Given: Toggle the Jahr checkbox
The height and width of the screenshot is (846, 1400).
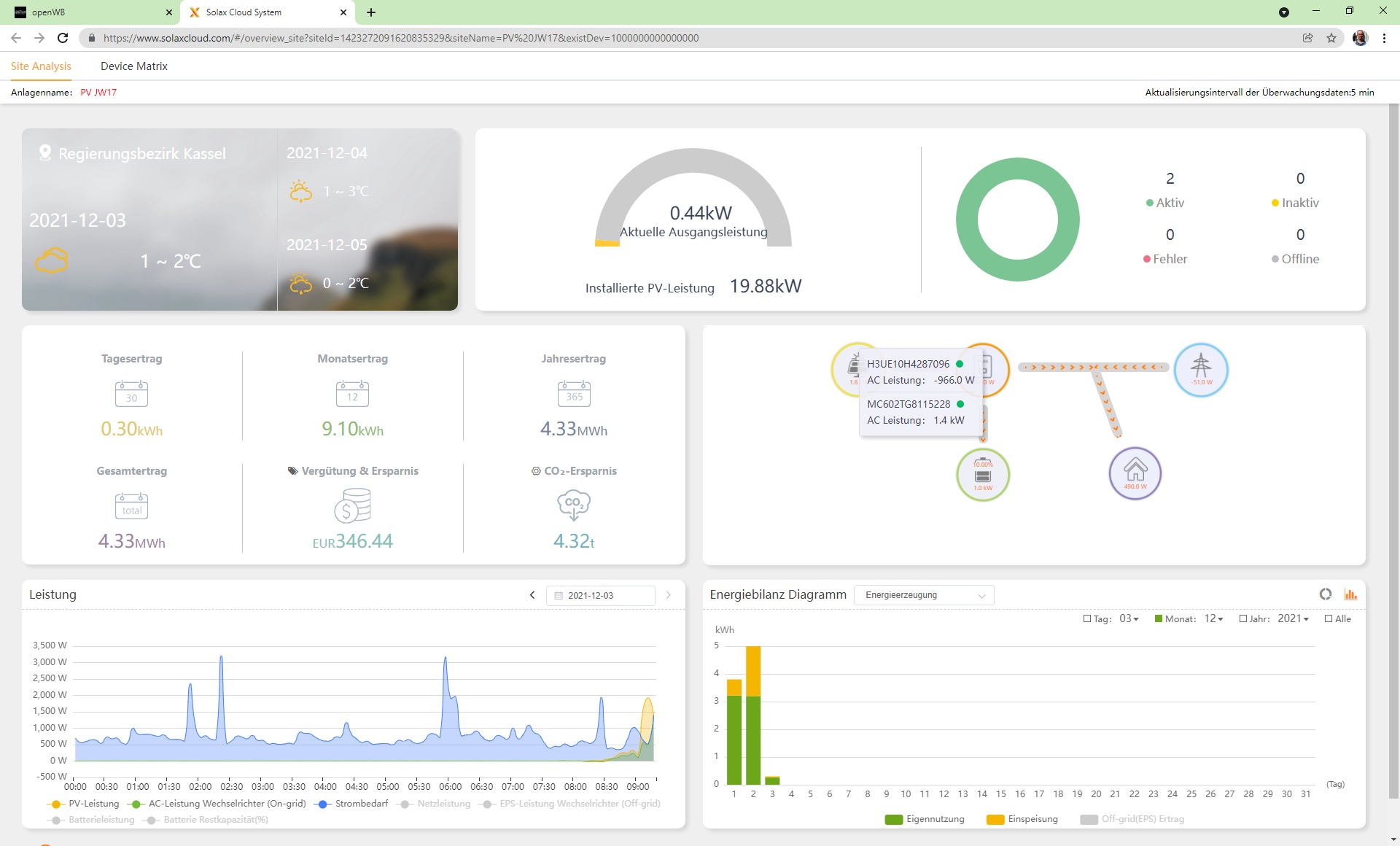Looking at the screenshot, I should click(x=1243, y=618).
